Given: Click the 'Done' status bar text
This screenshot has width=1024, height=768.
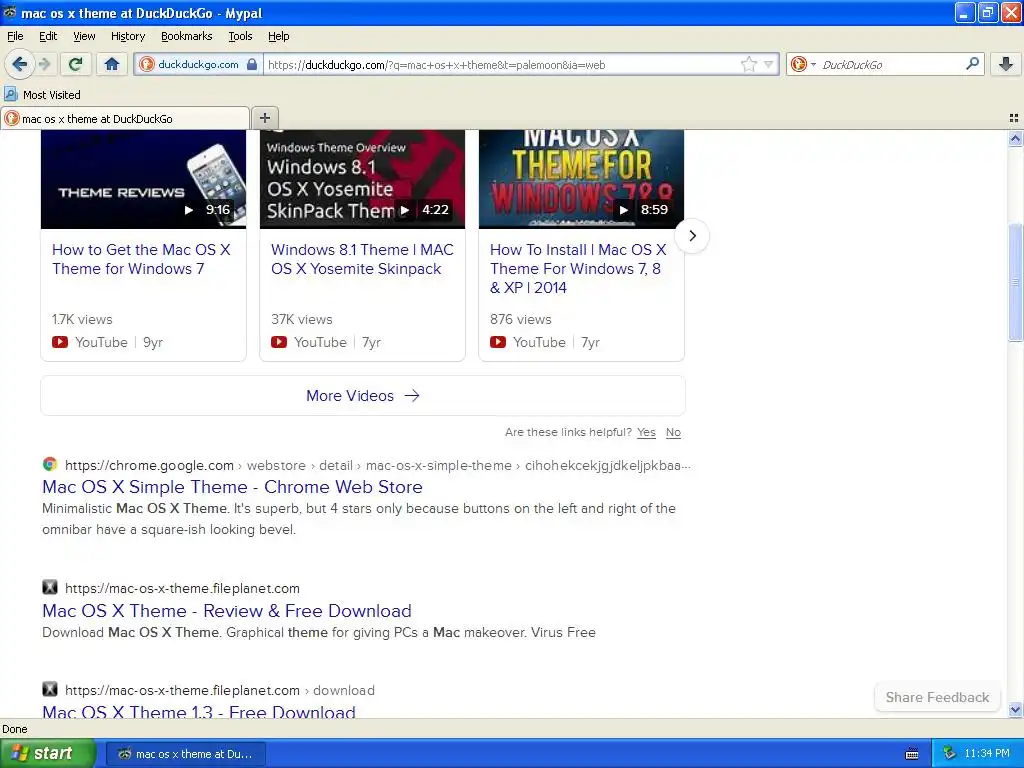Looking at the screenshot, I should 15,729.
